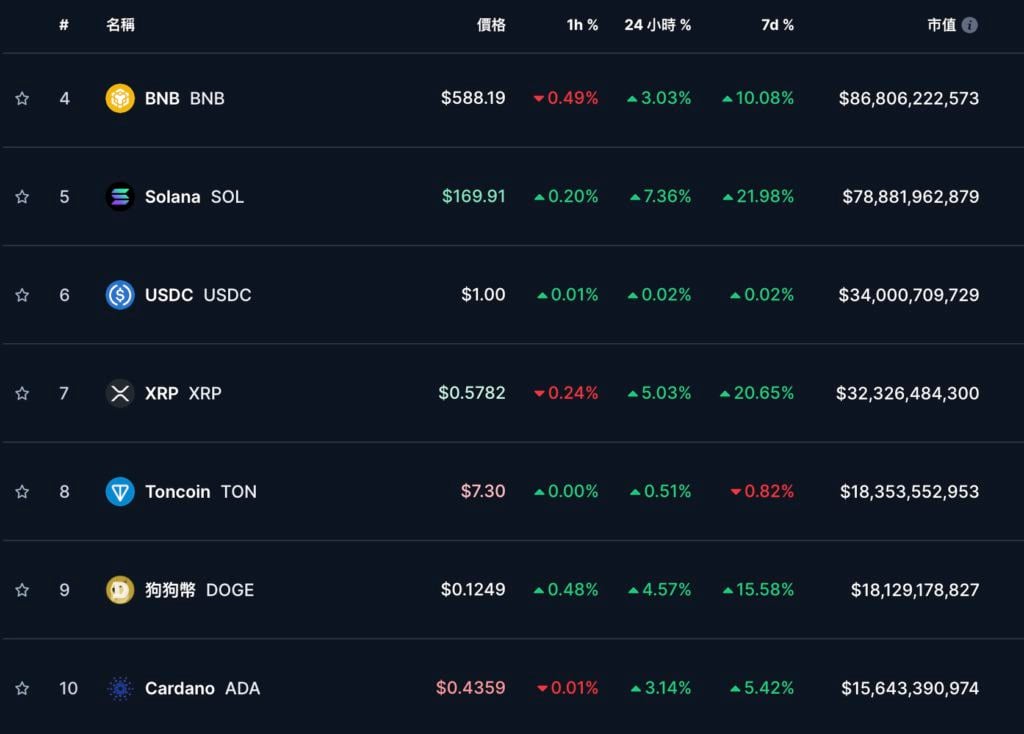Click the Dogecoin logo icon

tap(120, 590)
